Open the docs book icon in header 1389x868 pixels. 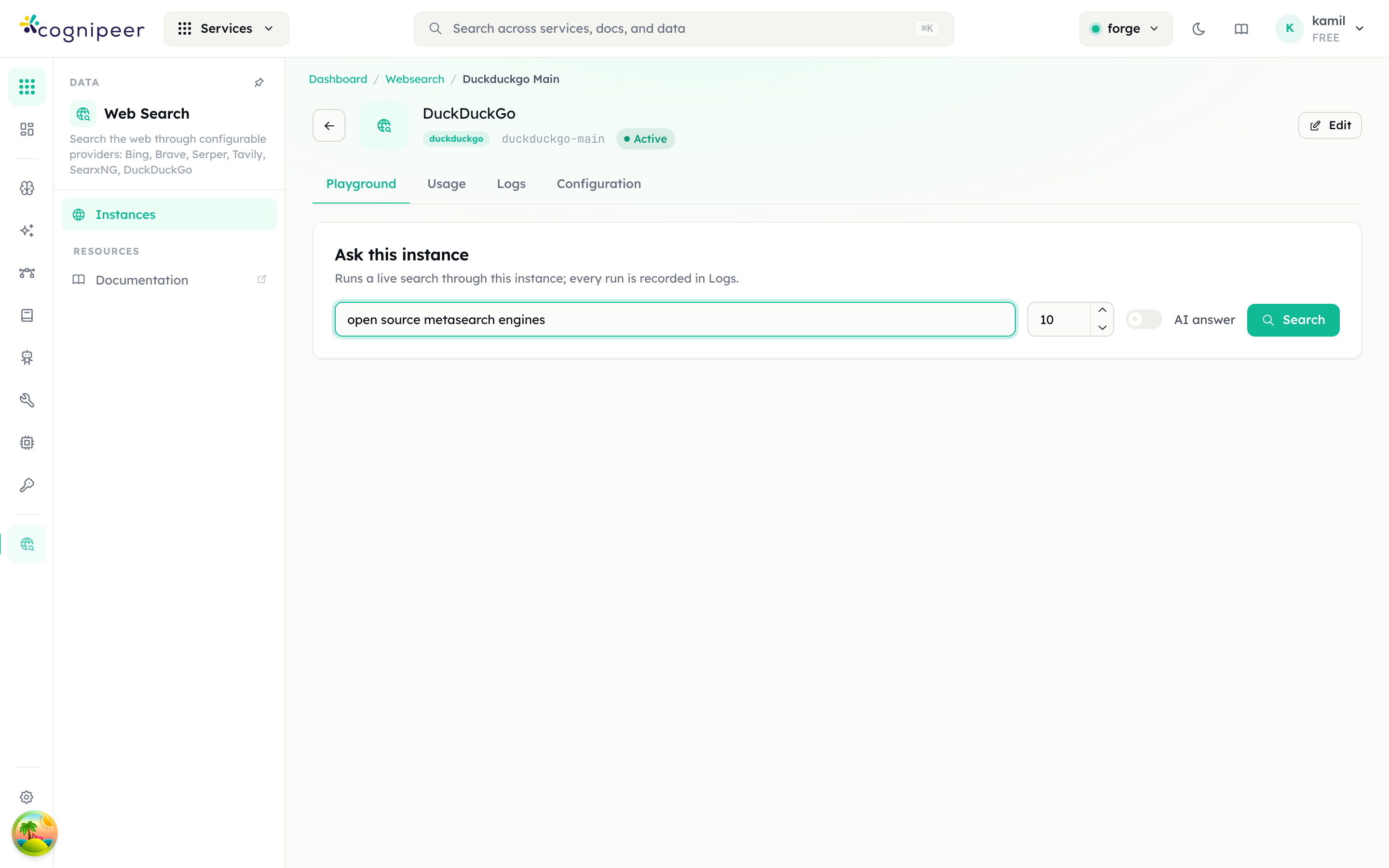point(1241,29)
